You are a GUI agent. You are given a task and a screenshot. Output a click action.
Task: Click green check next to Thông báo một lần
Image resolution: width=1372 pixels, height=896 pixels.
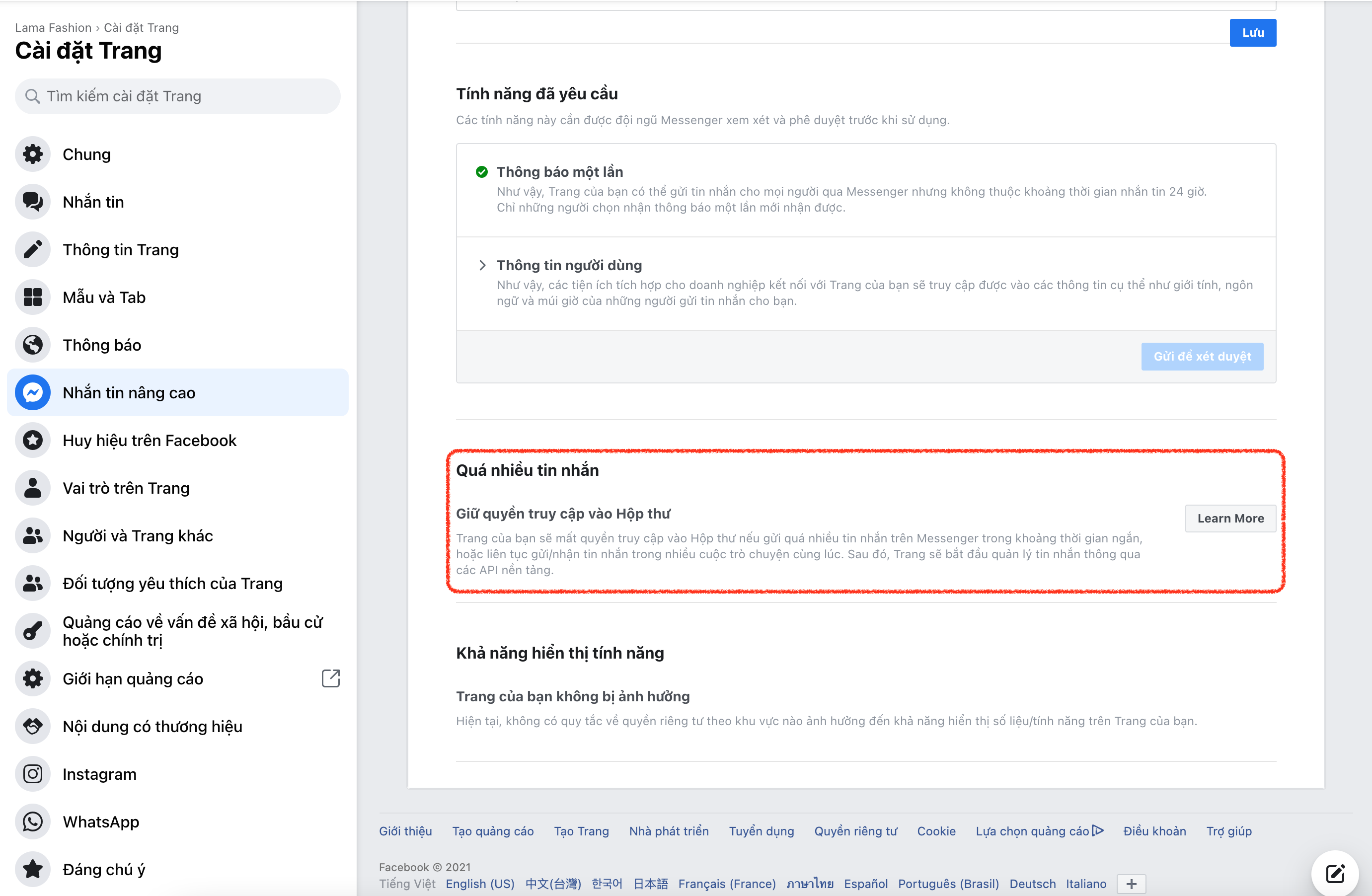482,172
